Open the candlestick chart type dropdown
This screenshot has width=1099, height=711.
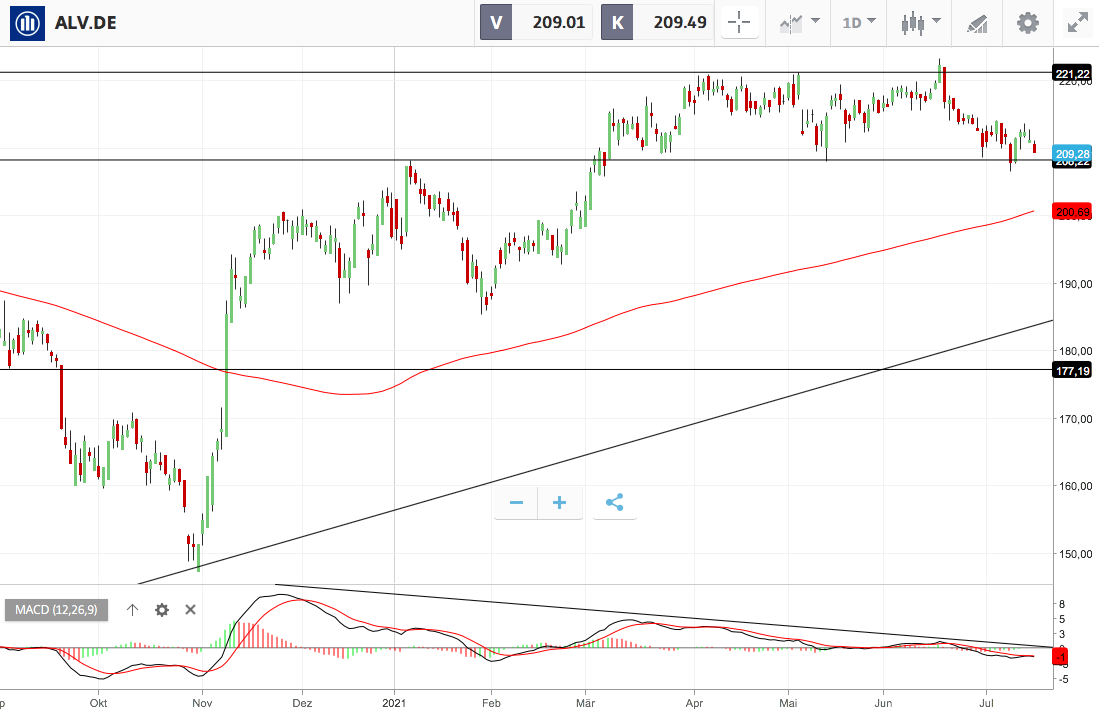click(921, 23)
